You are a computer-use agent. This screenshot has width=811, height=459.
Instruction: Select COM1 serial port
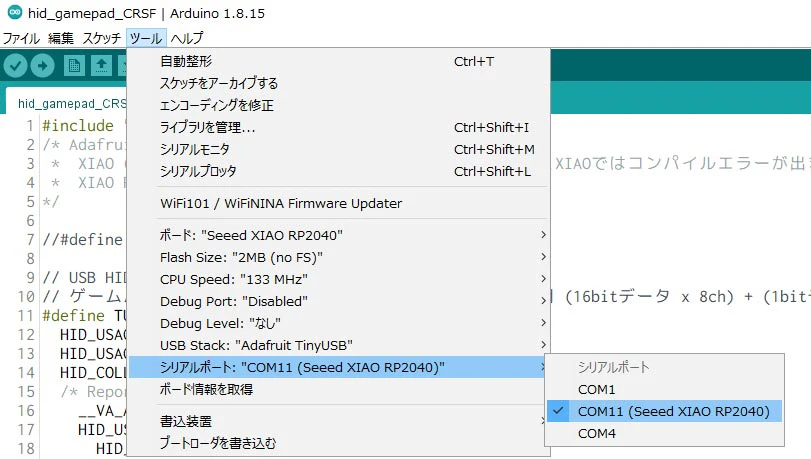(665, 389)
